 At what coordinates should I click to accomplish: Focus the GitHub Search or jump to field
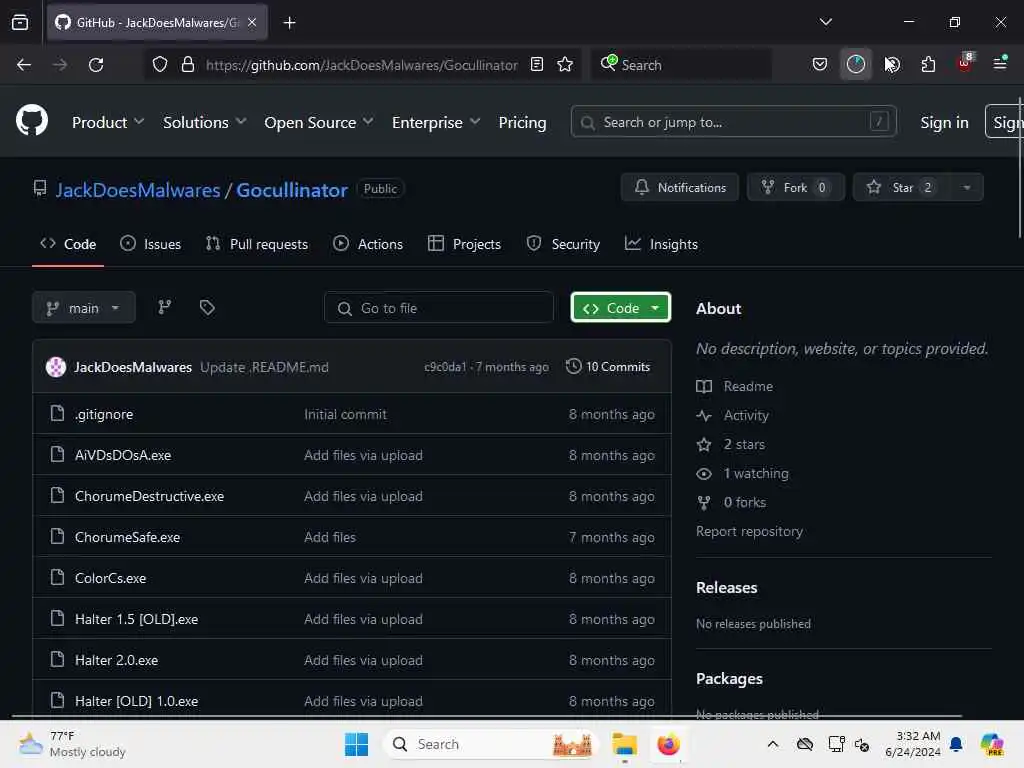[x=733, y=122]
